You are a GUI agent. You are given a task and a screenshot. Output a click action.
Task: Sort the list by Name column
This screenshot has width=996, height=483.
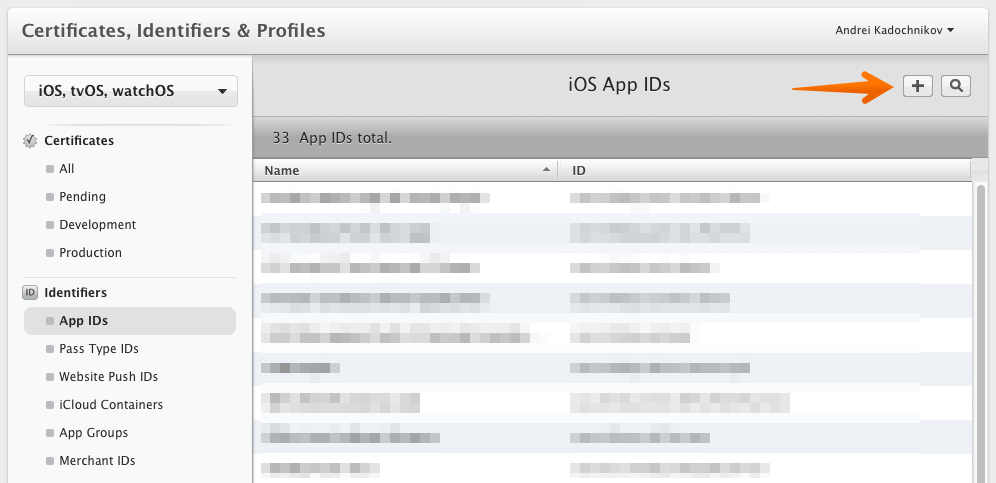click(405, 171)
